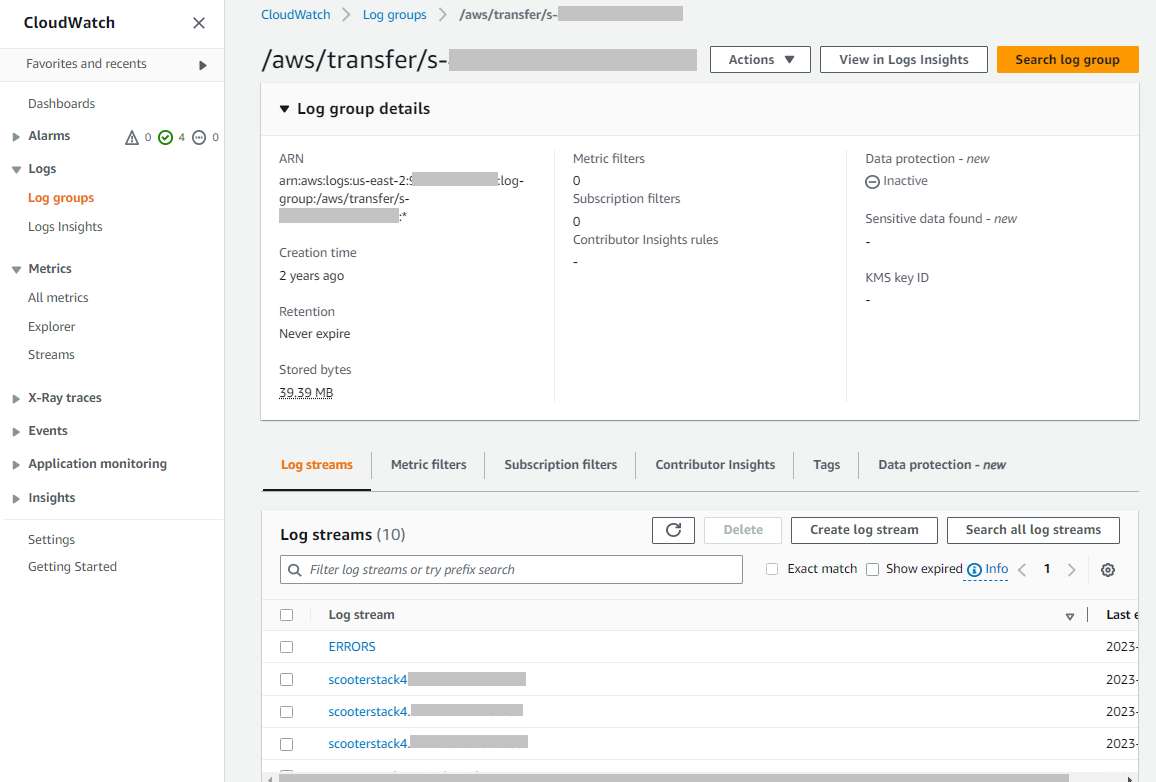
Task: Collapse the Log group details section
Action: 285,109
